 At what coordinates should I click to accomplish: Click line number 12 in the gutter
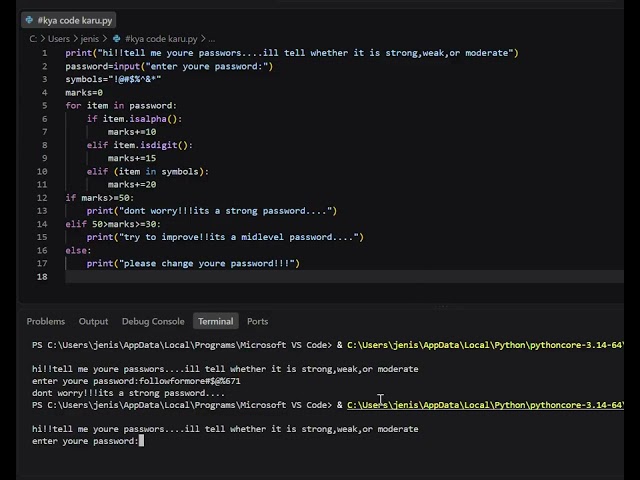tap(42, 198)
